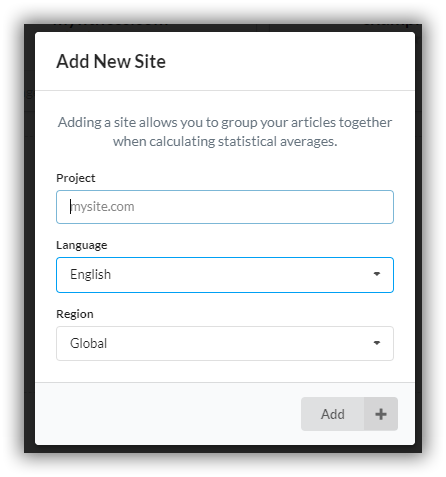The image size is (446, 477).
Task: Click the 'when calculating statistical averages' line
Action: (x=225, y=142)
